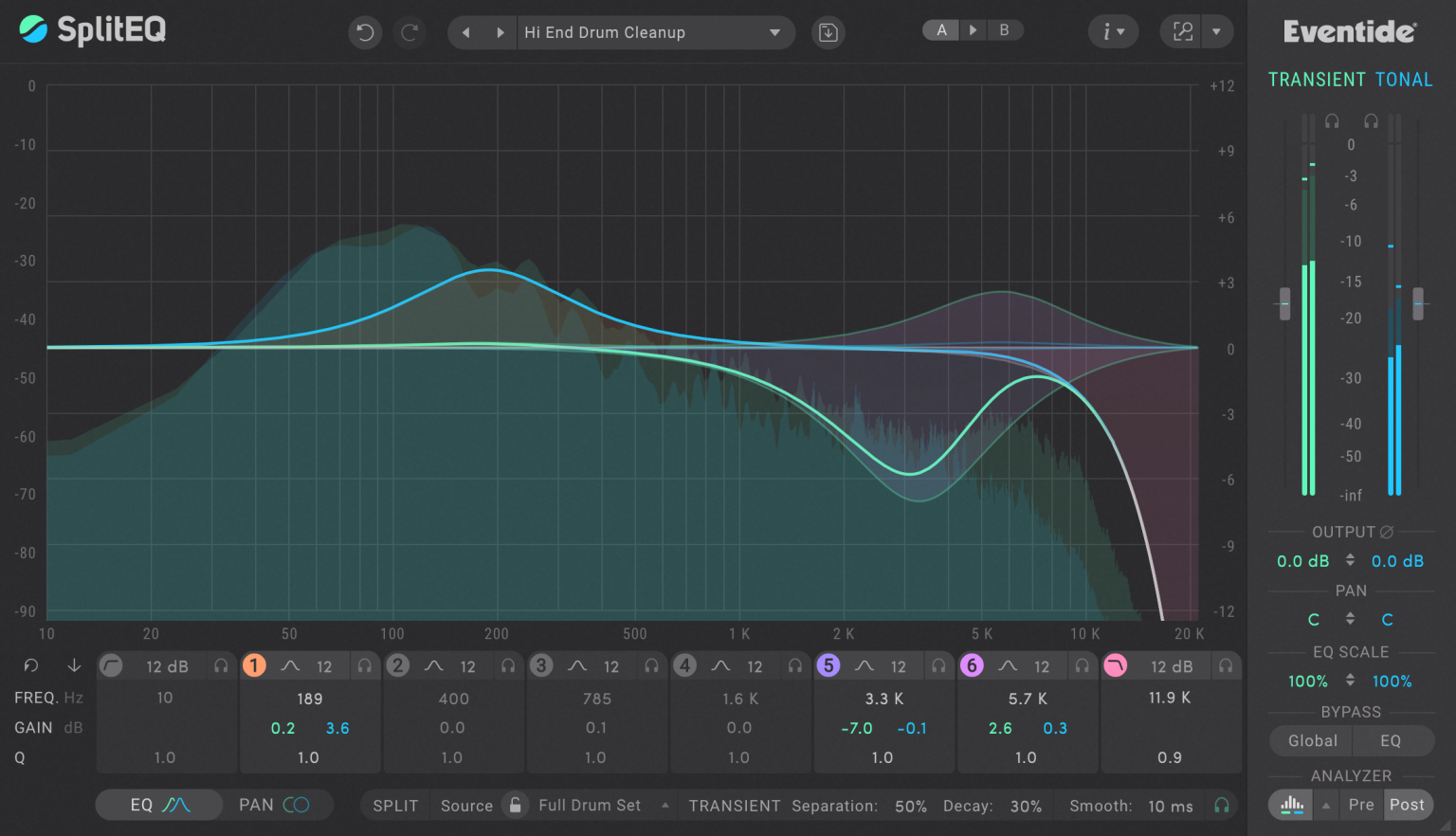Select the A preset slot
Screen dimensions: 1456x836
point(940,29)
